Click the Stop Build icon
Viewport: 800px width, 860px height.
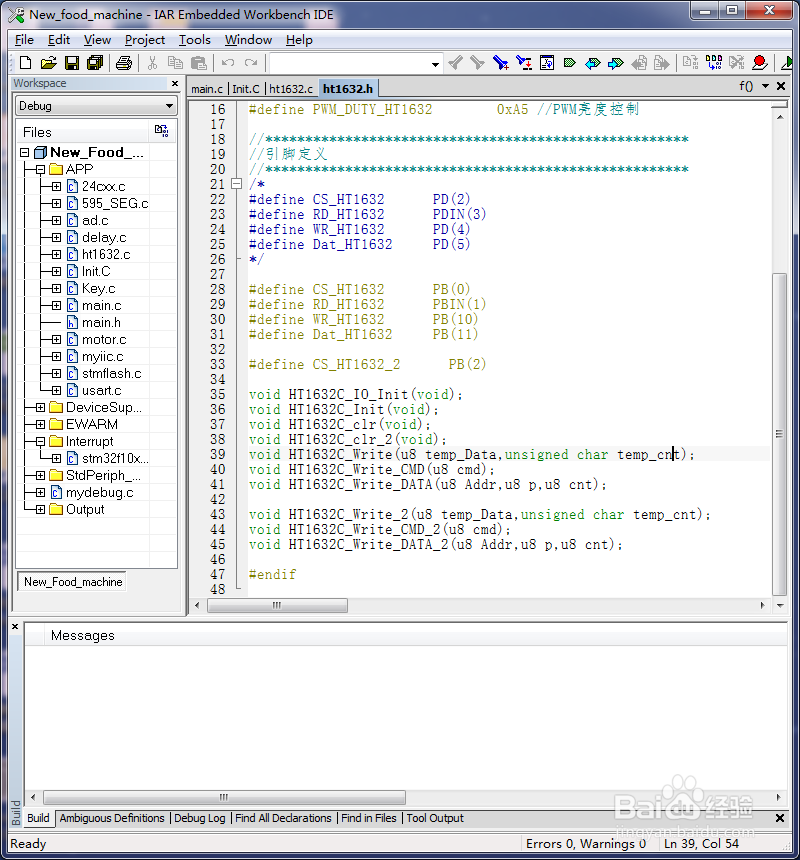[736, 63]
